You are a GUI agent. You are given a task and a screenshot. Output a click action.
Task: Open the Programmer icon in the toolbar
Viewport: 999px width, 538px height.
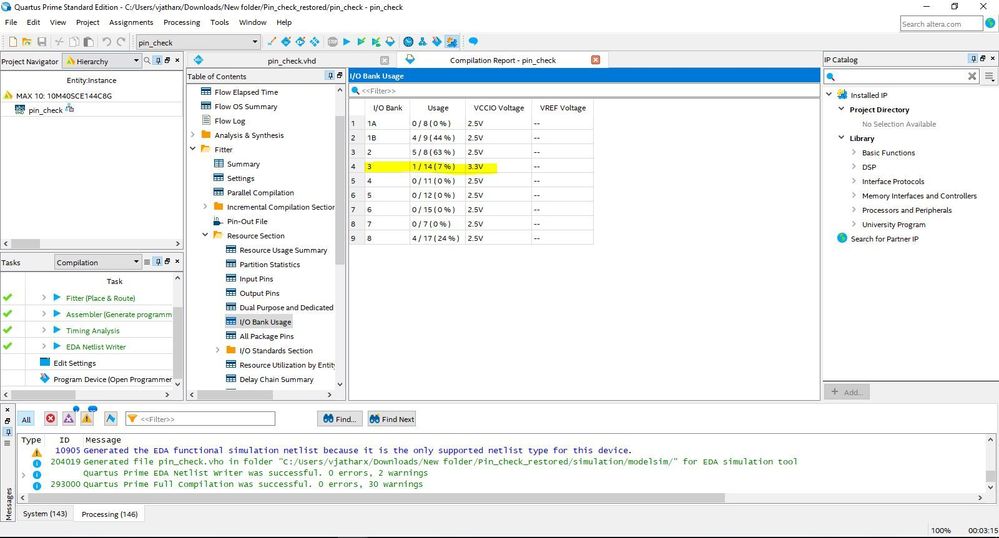pyautogui.click(x=452, y=42)
